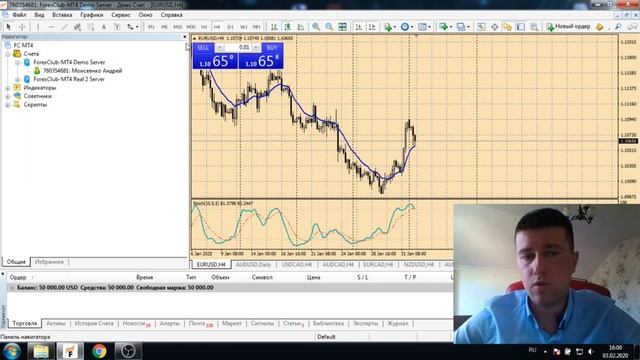This screenshot has height=360, width=640.
Task: Switch chart to M15 timeframe
Action: click(x=178, y=27)
